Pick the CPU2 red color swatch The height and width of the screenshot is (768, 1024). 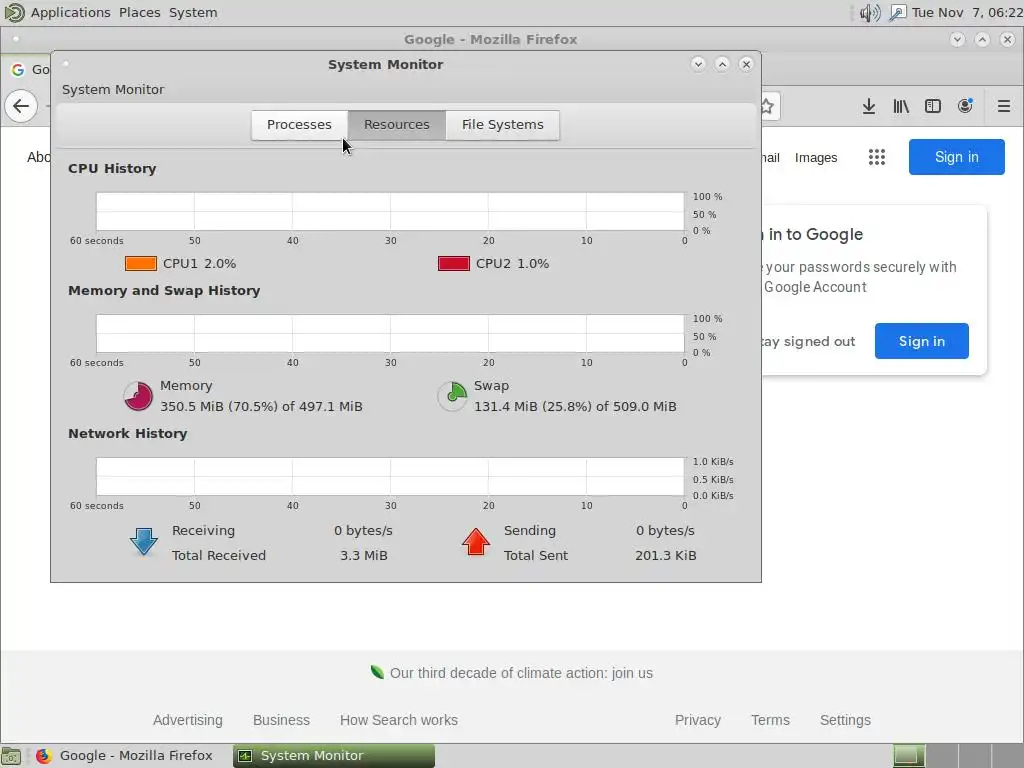tap(454, 264)
